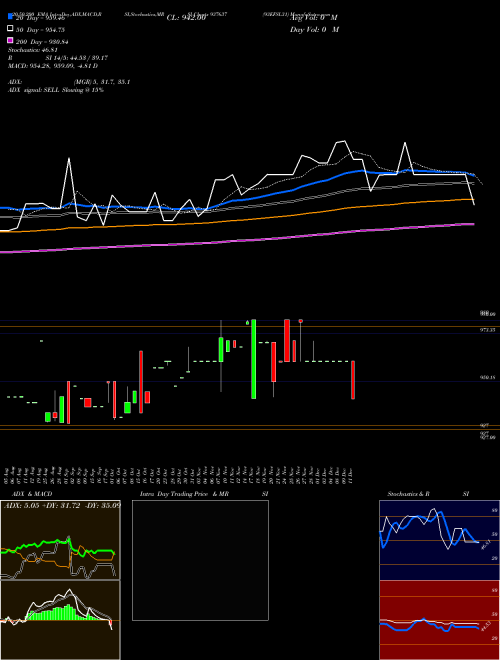Image resolution: width=500 pixels, height=660 pixels.
Task: Select the '200 Day - 930.84' legend label
Action: pos(42,42)
